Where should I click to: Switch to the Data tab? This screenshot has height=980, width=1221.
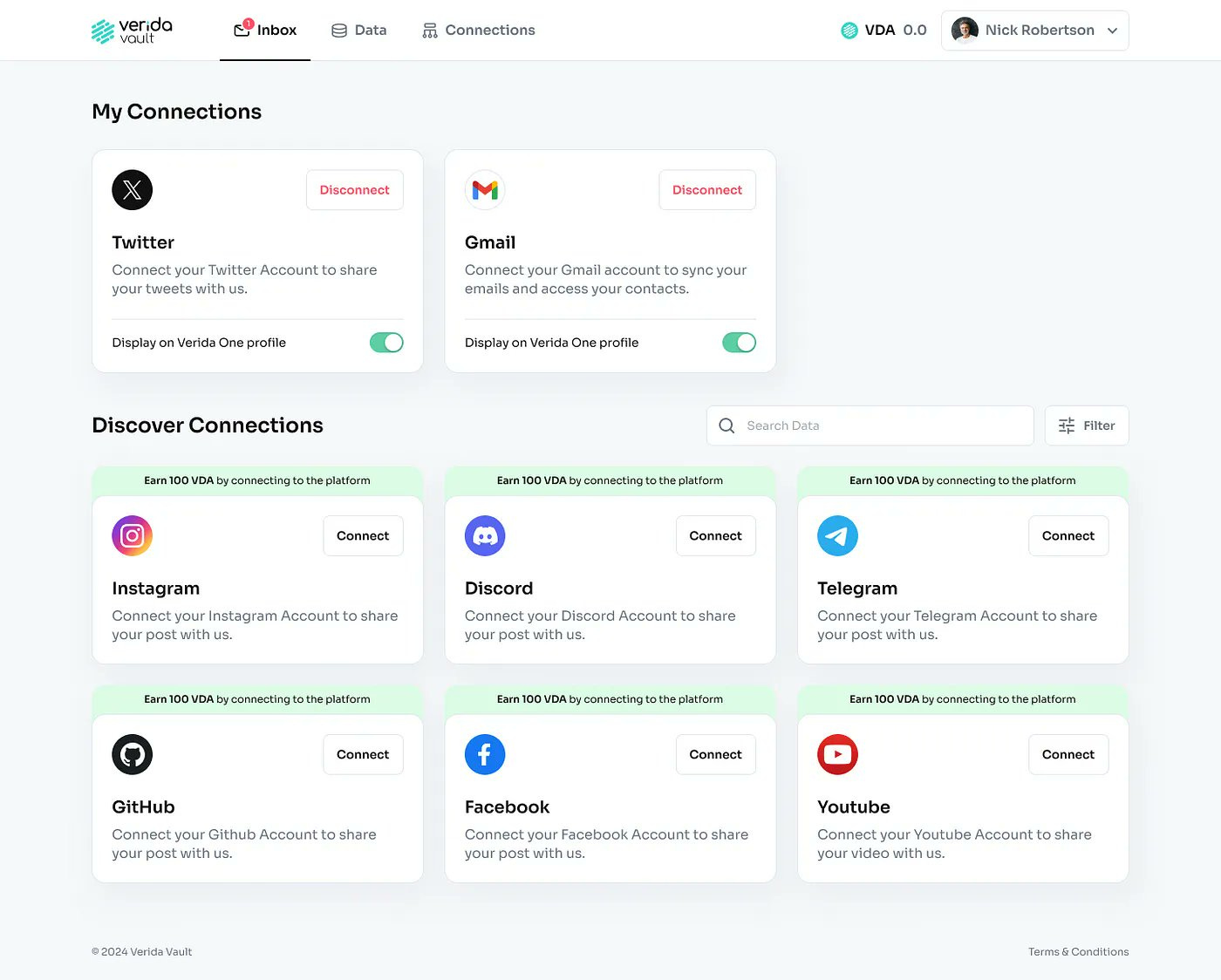[x=358, y=31]
